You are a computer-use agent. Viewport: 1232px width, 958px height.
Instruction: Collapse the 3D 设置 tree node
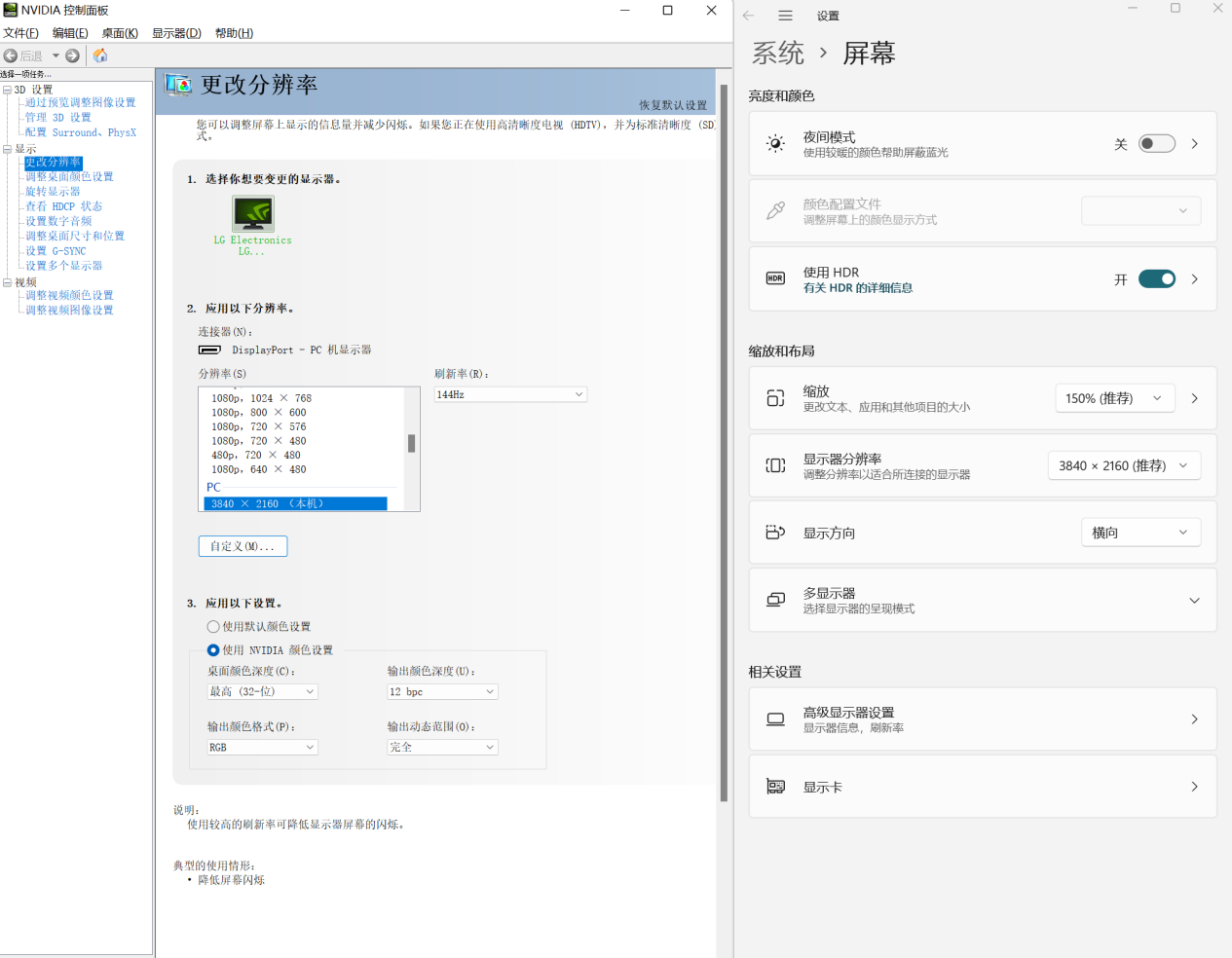pyautogui.click(x=7, y=90)
